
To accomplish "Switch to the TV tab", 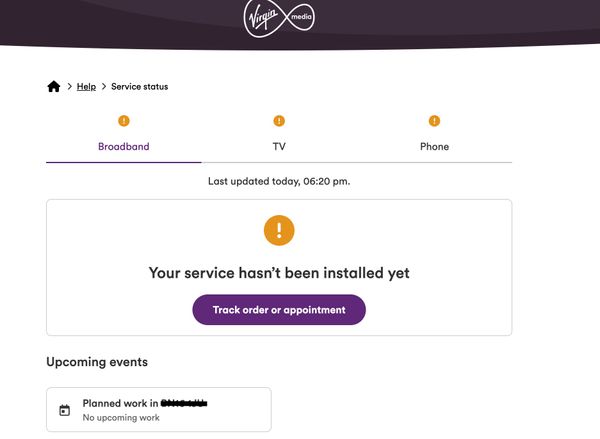I will click(279, 147).
